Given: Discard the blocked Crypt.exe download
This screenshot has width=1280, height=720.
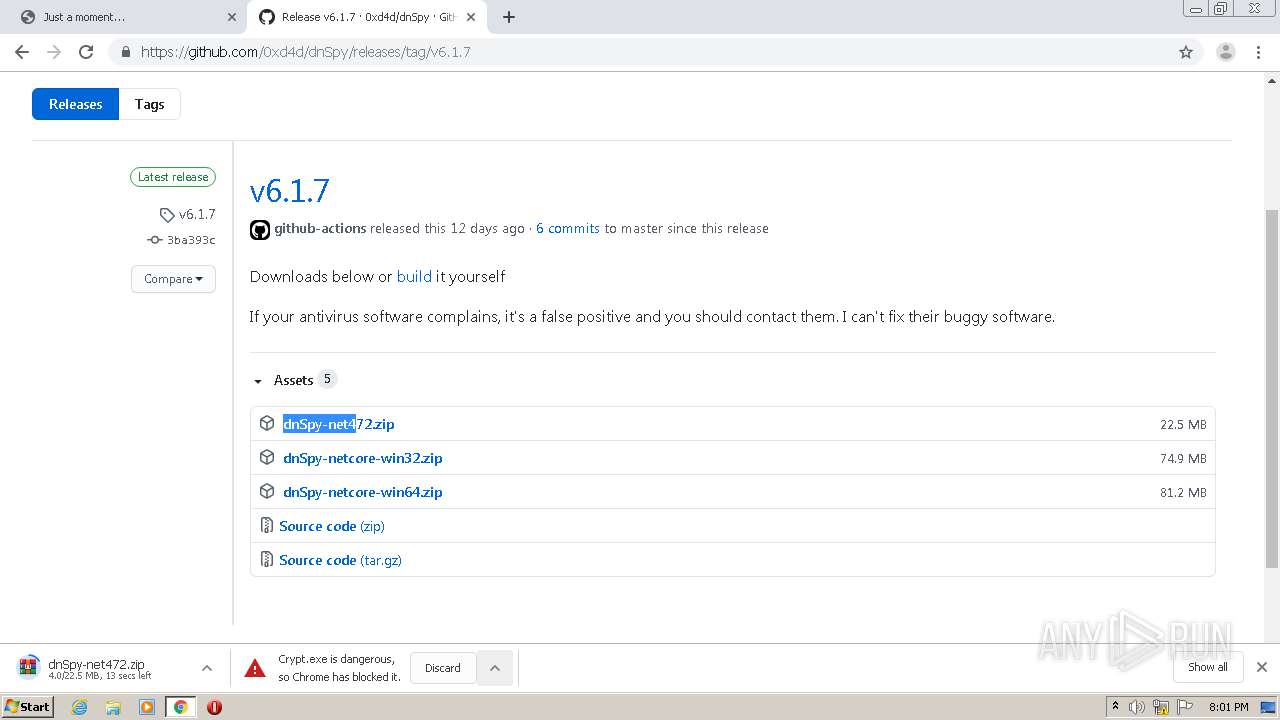Looking at the screenshot, I should coord(442,668).
